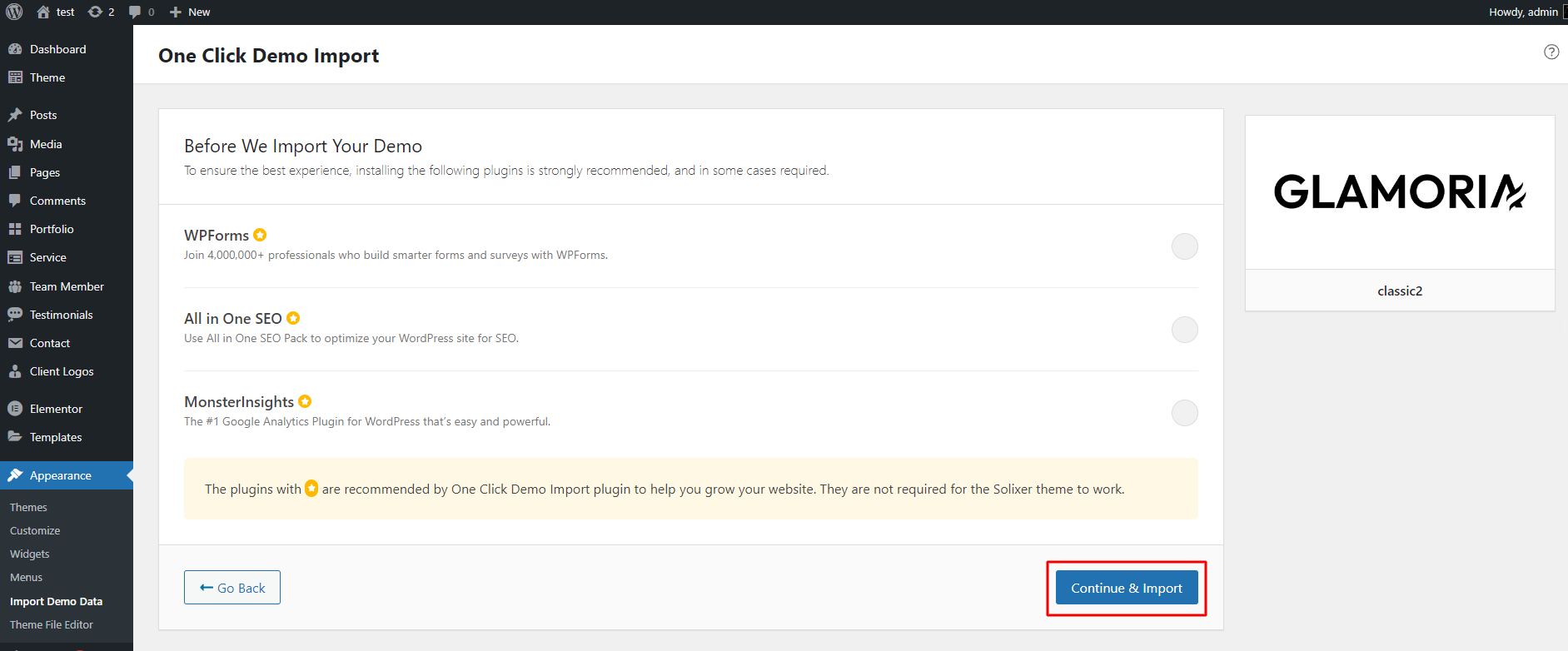Viewport: 1568px width, 651px height.
Task: Click the Team Member group icon
Action: point(15,286)
